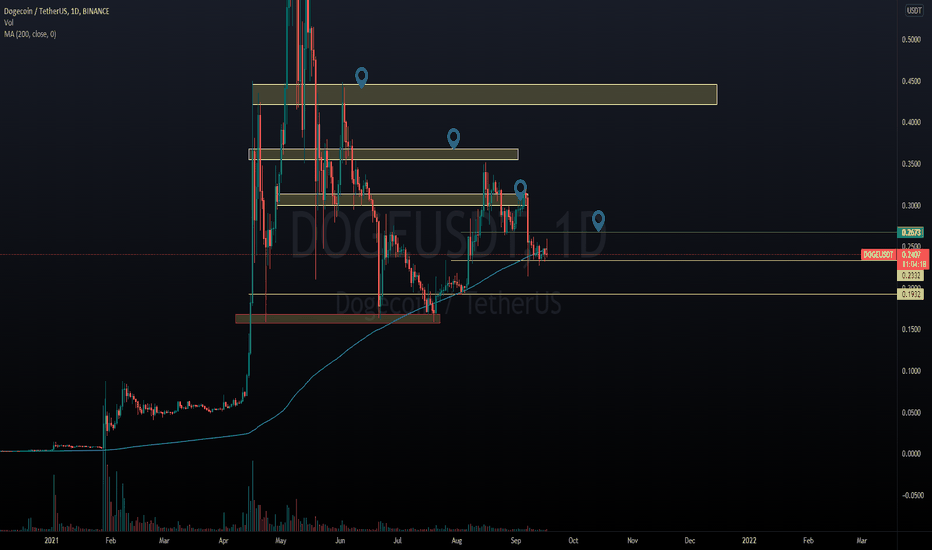Click the May label on time axis
Screen dimensions: 932x550
(281, 540)
